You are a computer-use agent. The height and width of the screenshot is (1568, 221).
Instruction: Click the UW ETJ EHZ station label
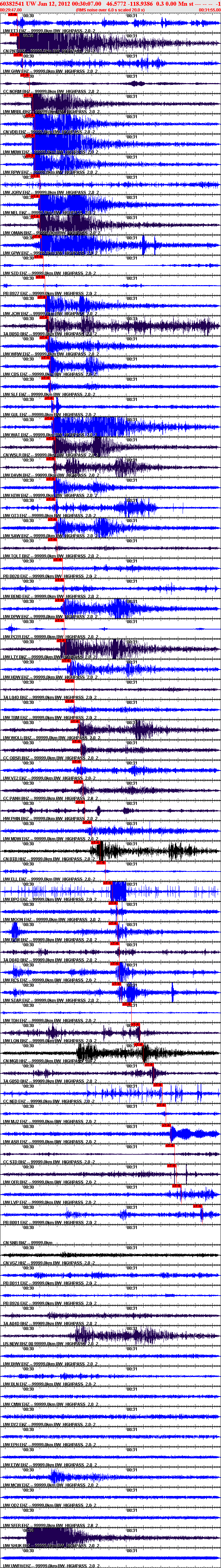click(x=16, y=30)
